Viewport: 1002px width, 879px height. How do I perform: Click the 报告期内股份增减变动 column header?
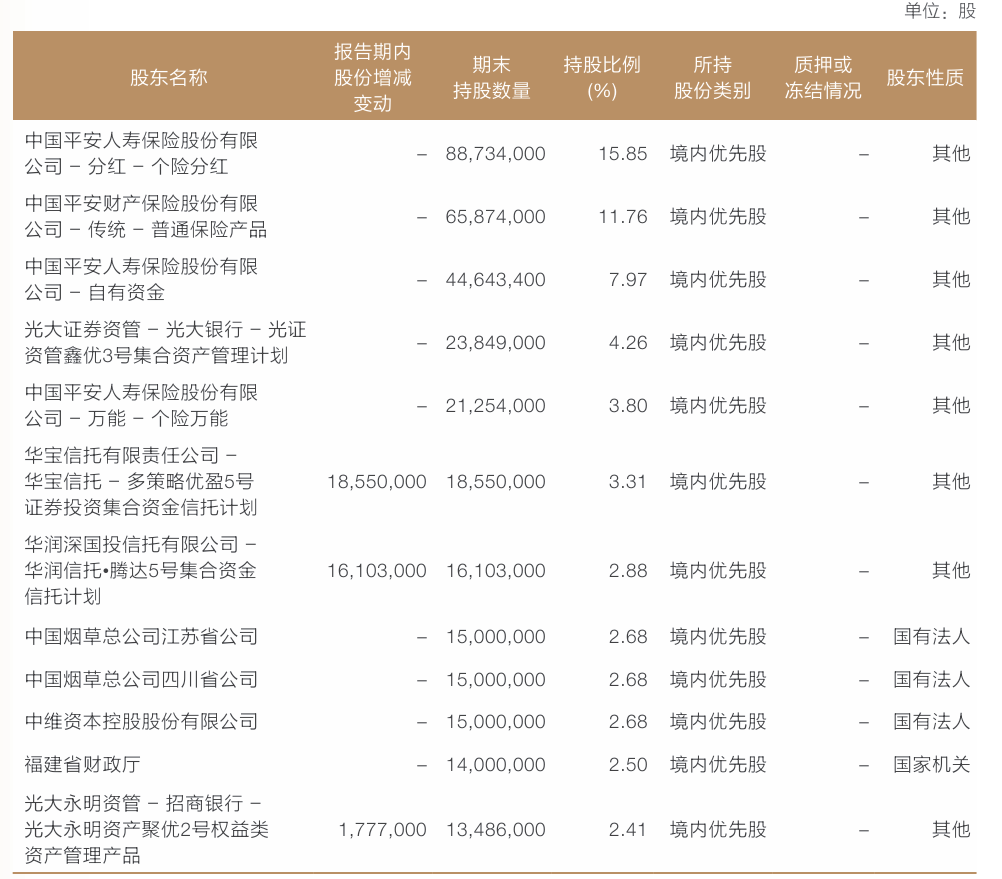pos(373,78)
